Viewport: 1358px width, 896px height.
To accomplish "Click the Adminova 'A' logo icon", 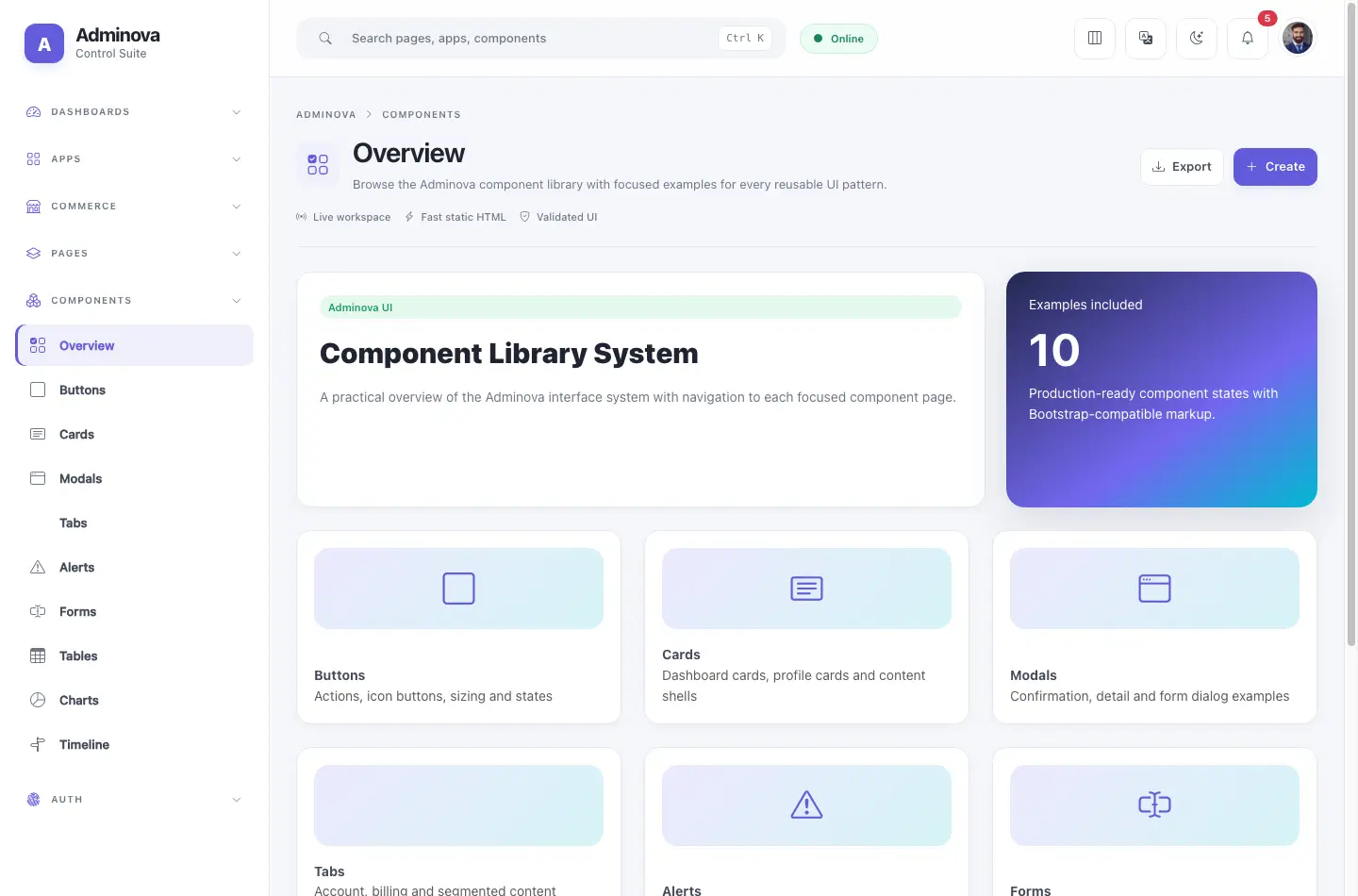I will pyautogui.click(x=44, y=43).
